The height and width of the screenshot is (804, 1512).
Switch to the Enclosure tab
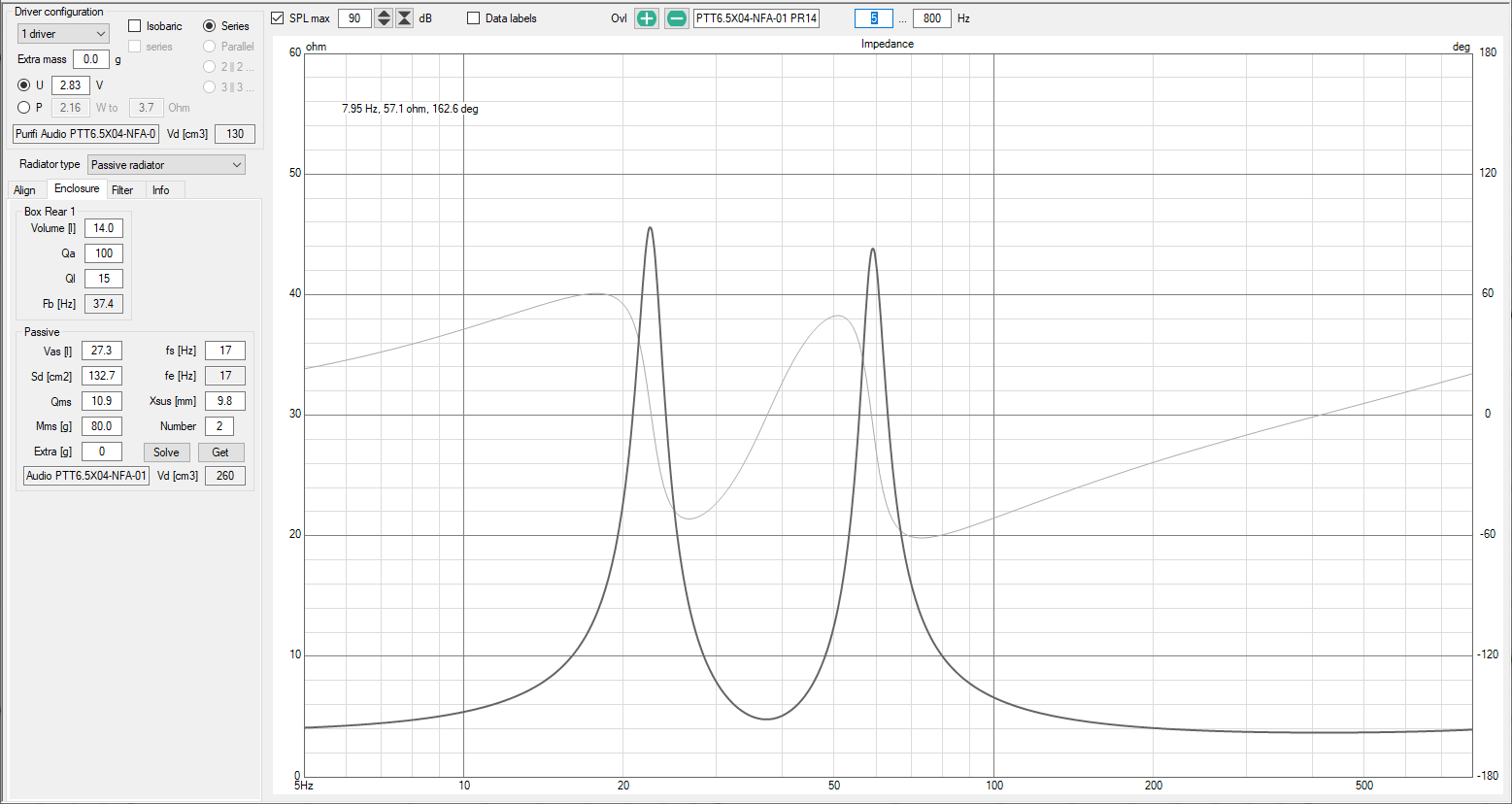[x=77, y=189]
